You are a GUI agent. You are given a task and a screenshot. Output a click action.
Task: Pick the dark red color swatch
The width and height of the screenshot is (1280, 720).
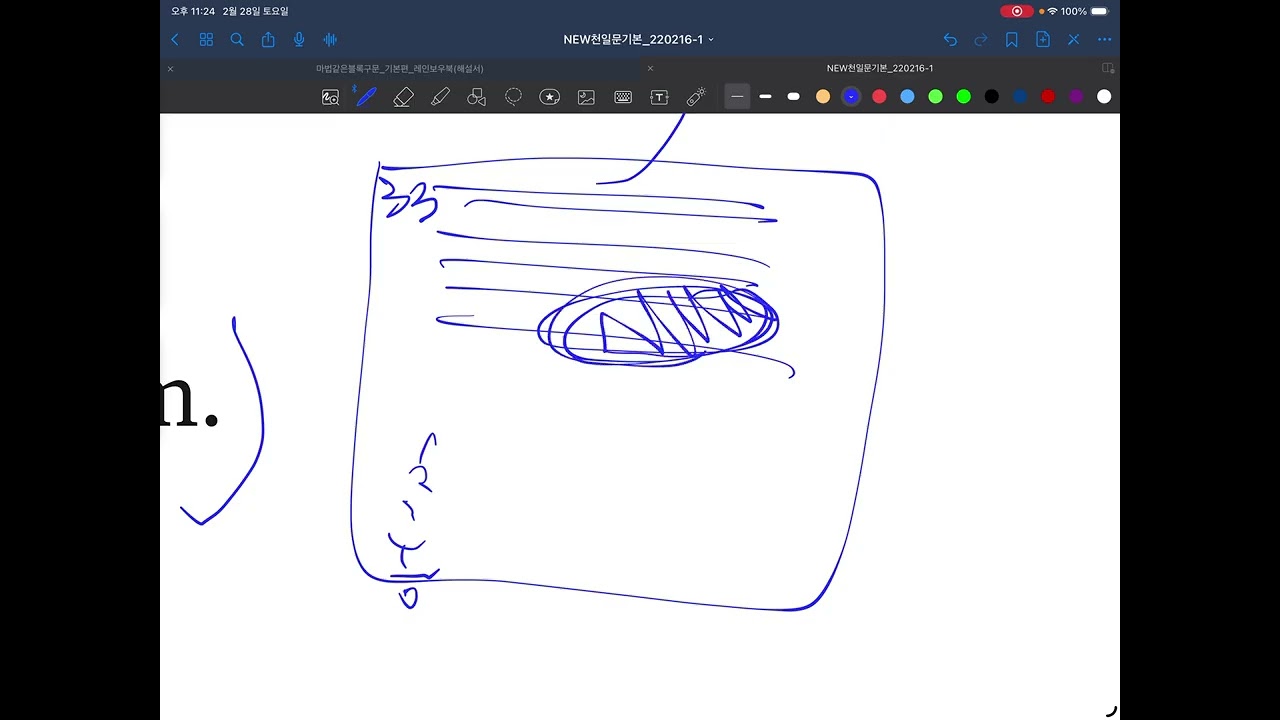coord(1048,97)
